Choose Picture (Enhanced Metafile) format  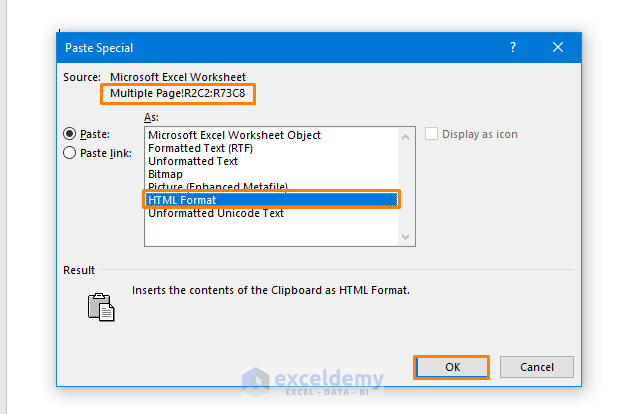click(218, 187)
